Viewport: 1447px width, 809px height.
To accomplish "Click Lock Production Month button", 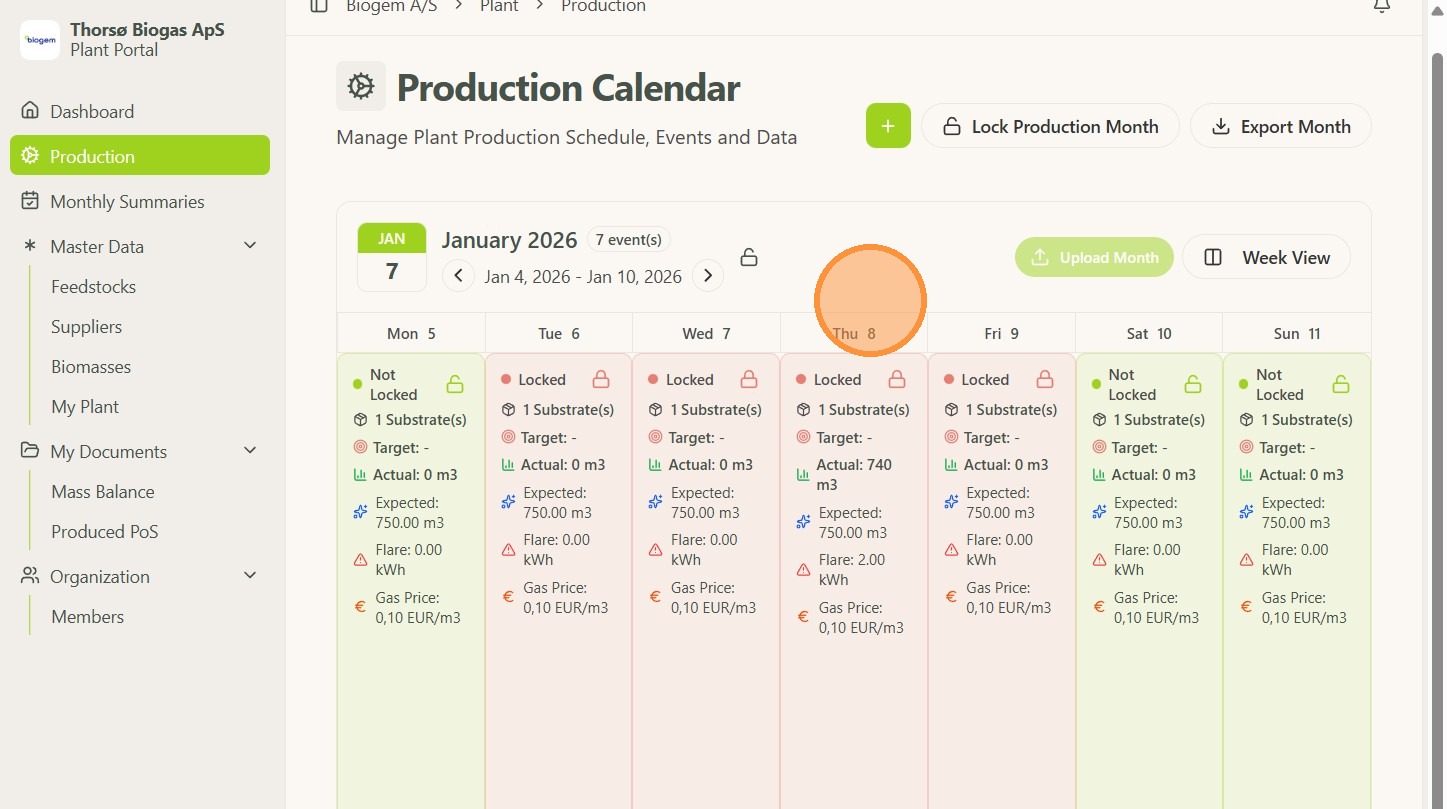I will 1050,127.
